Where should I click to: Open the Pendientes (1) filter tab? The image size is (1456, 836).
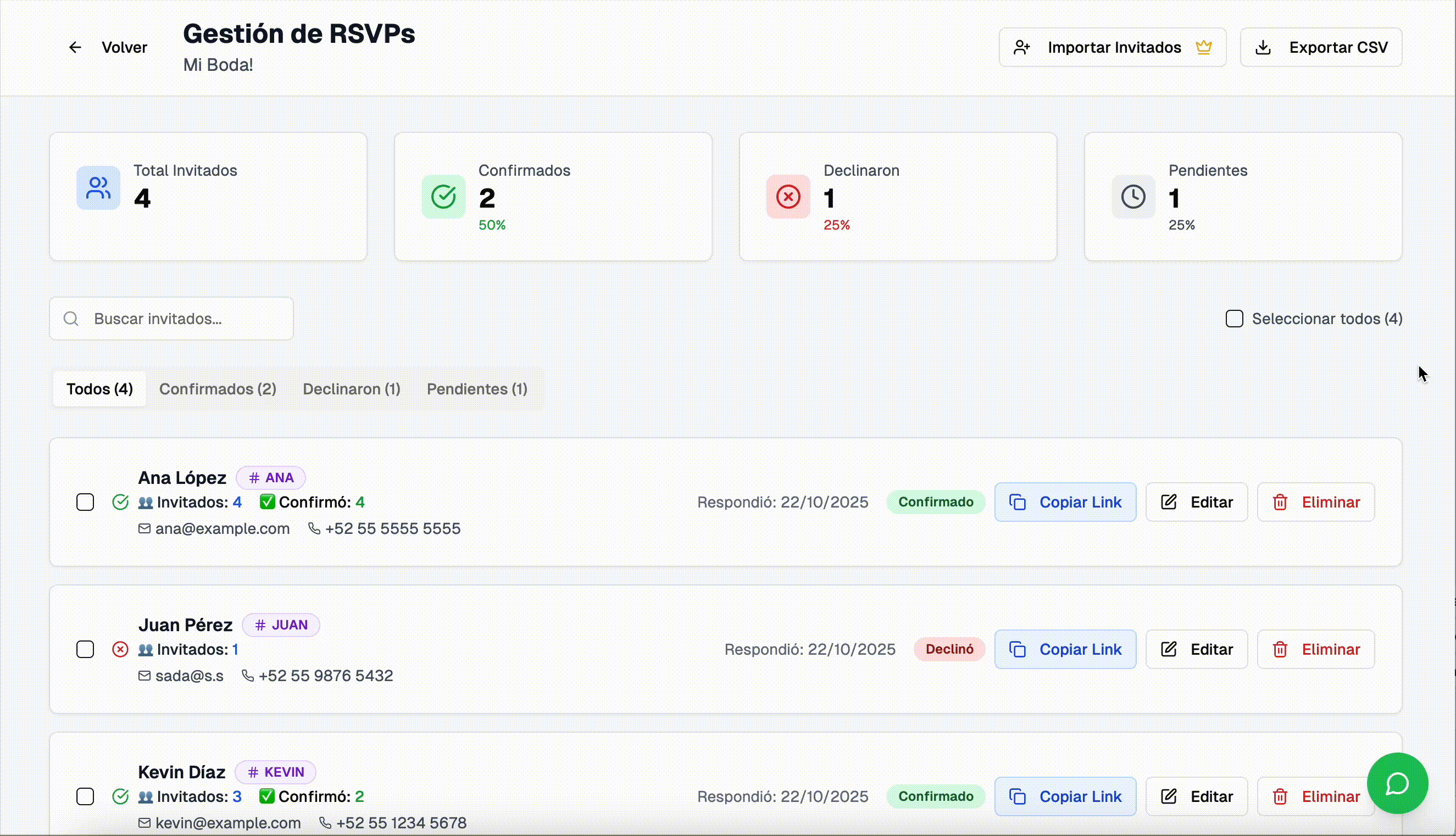(477, 389)
